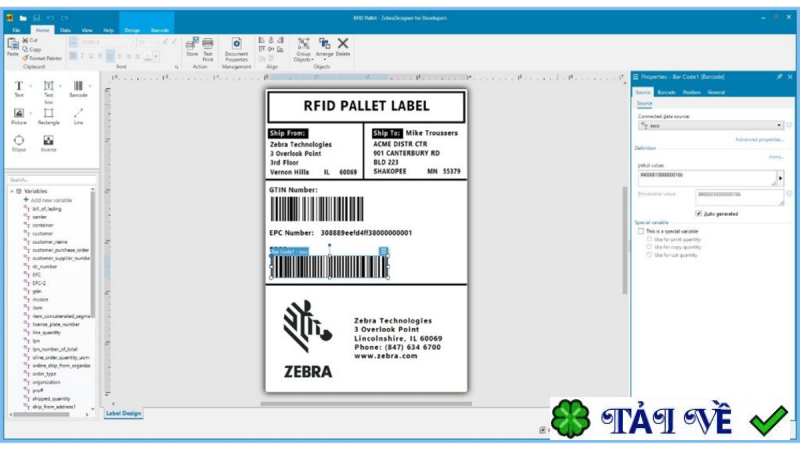Click Cut in the Clipboard group
Screen dimensions: 800x450
30,40
